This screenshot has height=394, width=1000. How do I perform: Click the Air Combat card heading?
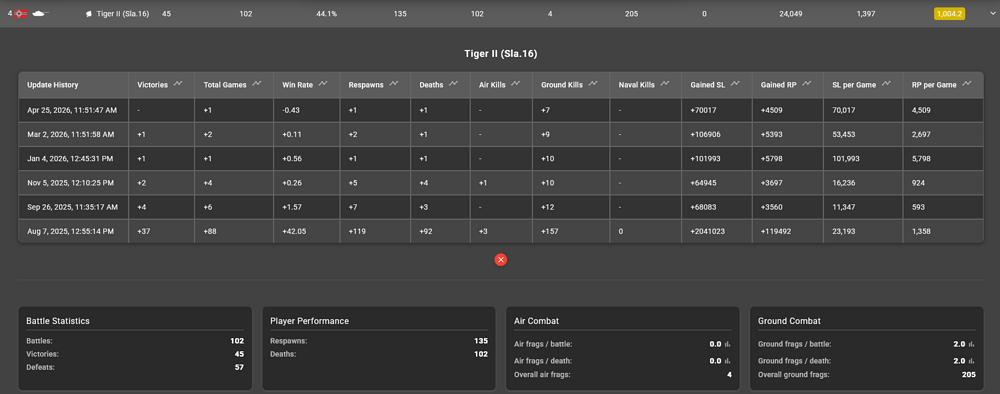[536, 321]
